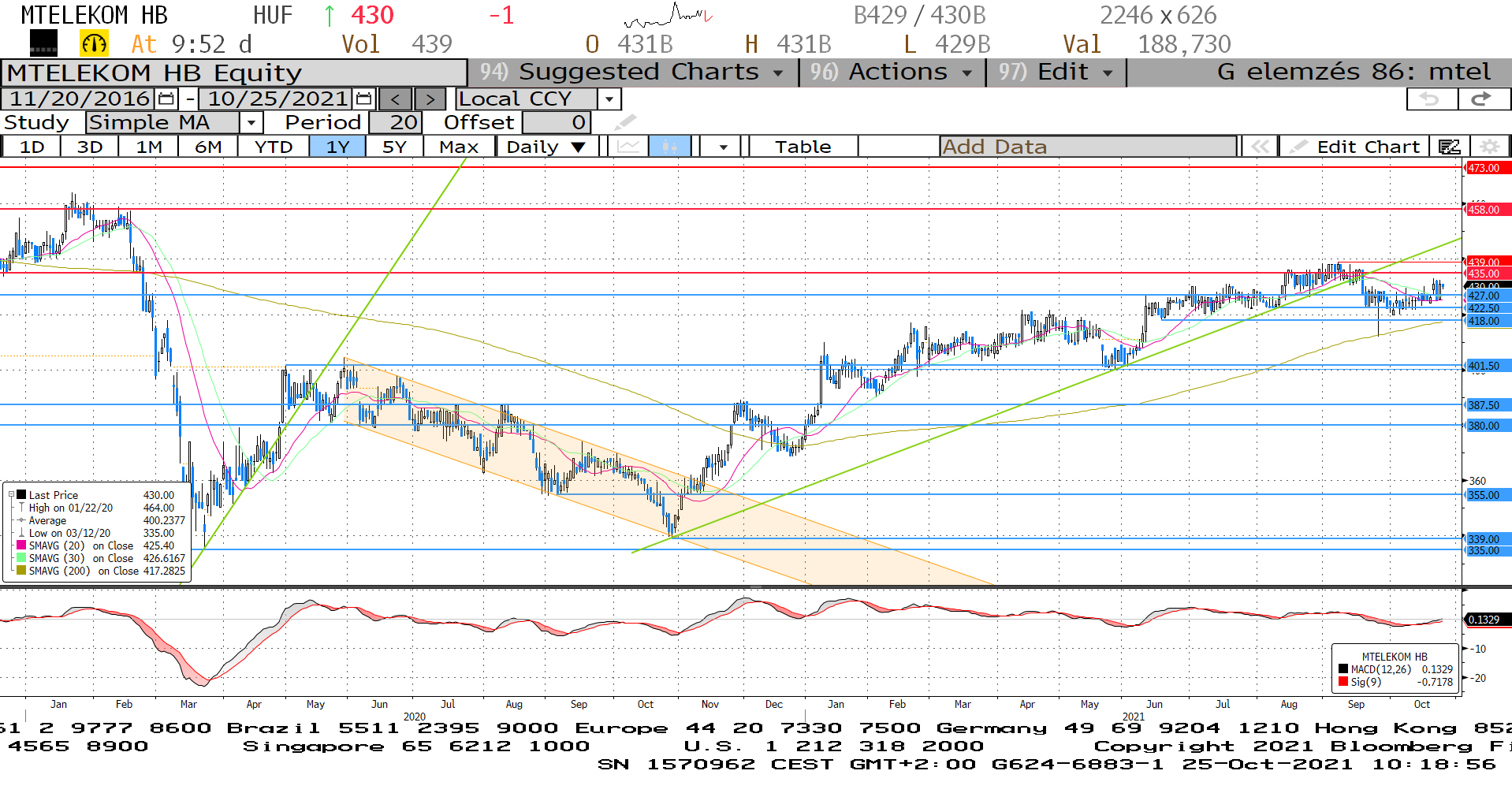Select the 5Y time range
Image resolution: width=1512 pixels, height=808 pixels.
(x=394, y=147)
